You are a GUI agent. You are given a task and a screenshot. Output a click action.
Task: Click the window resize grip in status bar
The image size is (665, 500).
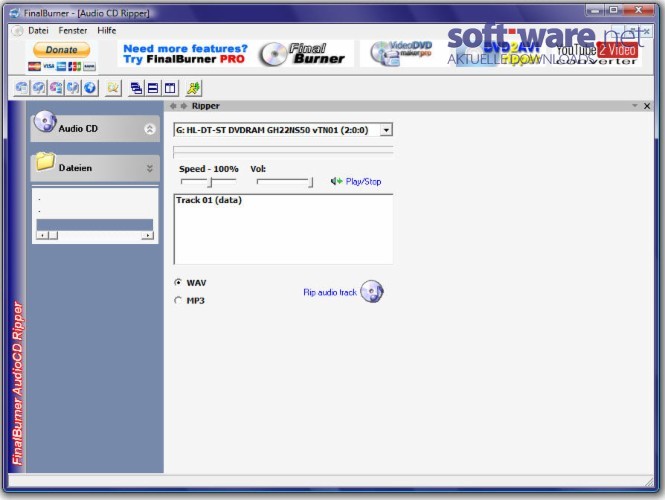tap(649, 481)
